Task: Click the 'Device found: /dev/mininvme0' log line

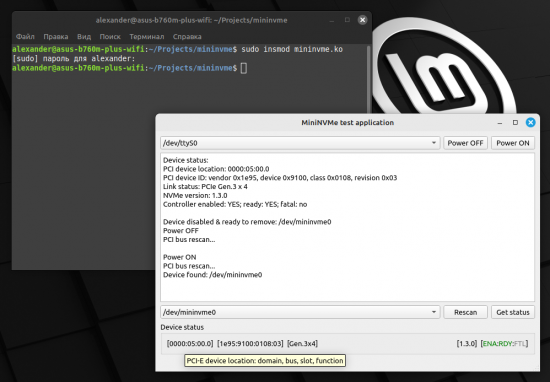Action: (213, 275)
